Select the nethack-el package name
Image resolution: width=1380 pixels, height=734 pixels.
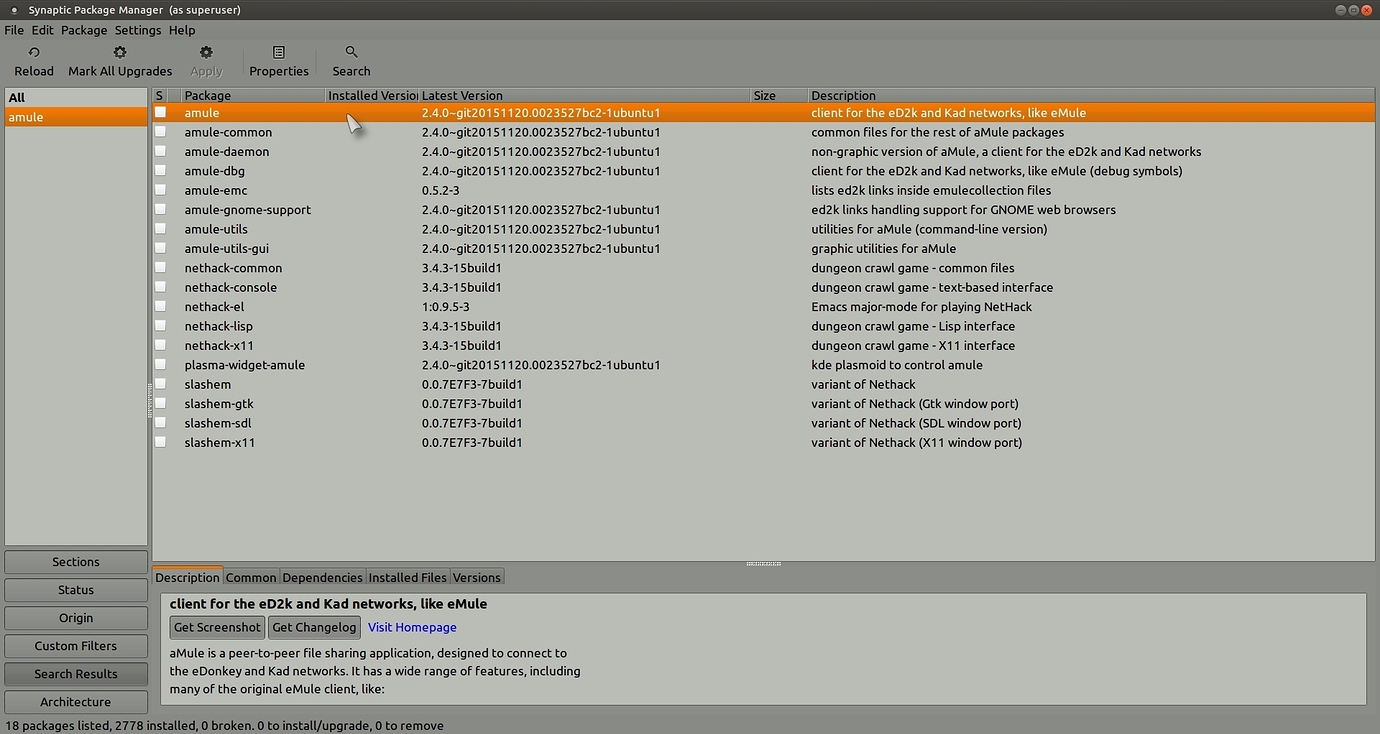click(x=214, y=307)
